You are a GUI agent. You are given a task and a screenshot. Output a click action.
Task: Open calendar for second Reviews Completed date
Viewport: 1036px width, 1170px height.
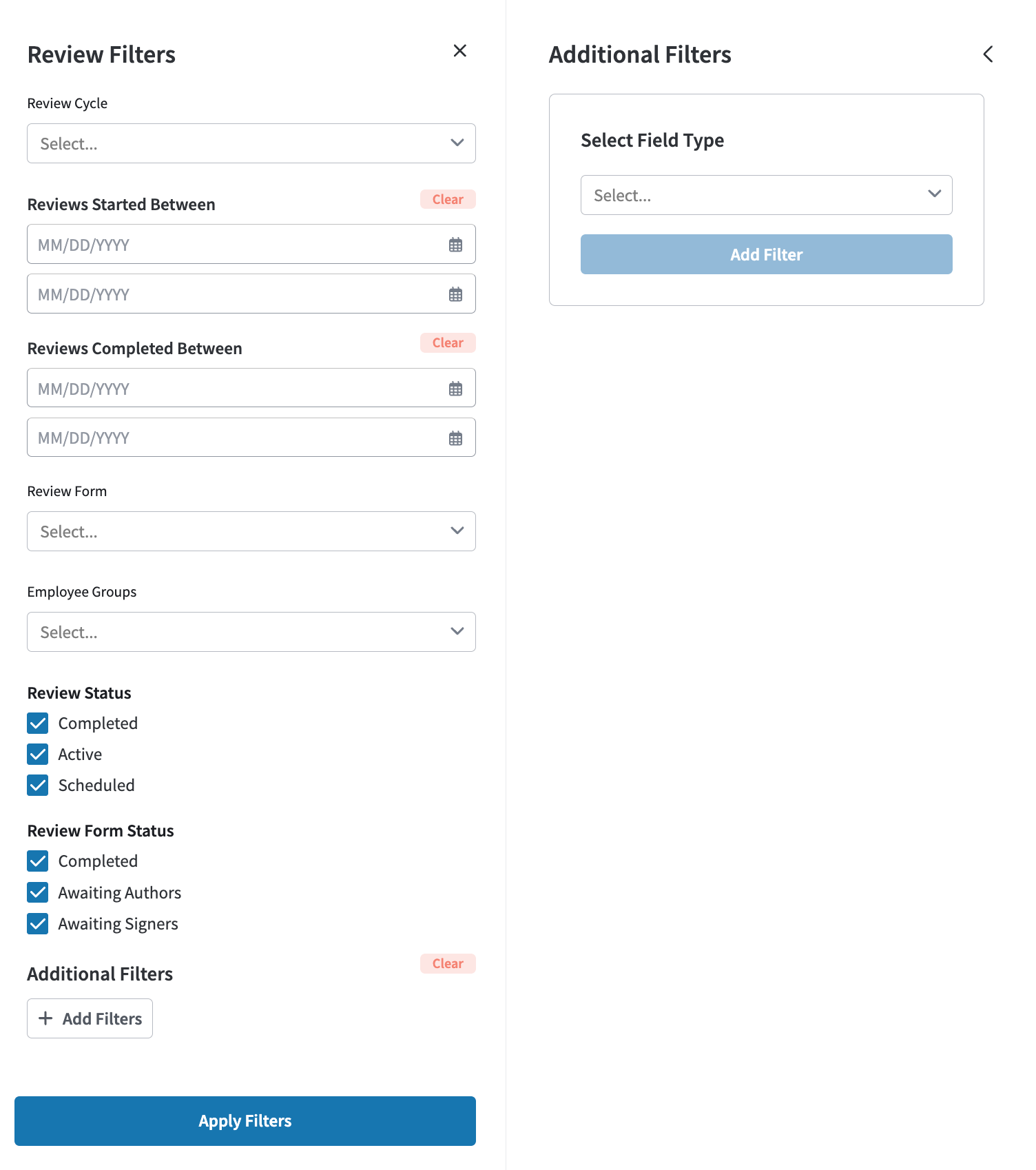click(455, 438)
